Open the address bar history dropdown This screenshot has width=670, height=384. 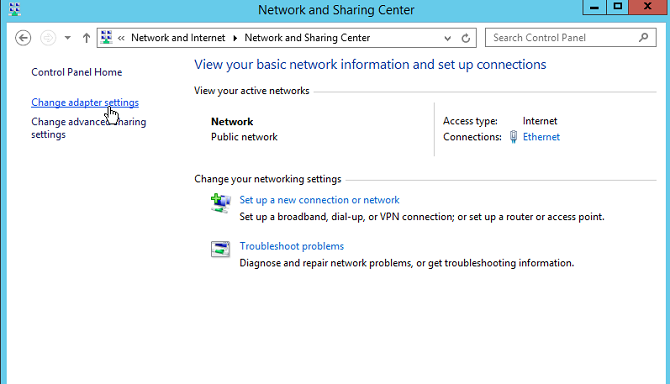[447, 38]
